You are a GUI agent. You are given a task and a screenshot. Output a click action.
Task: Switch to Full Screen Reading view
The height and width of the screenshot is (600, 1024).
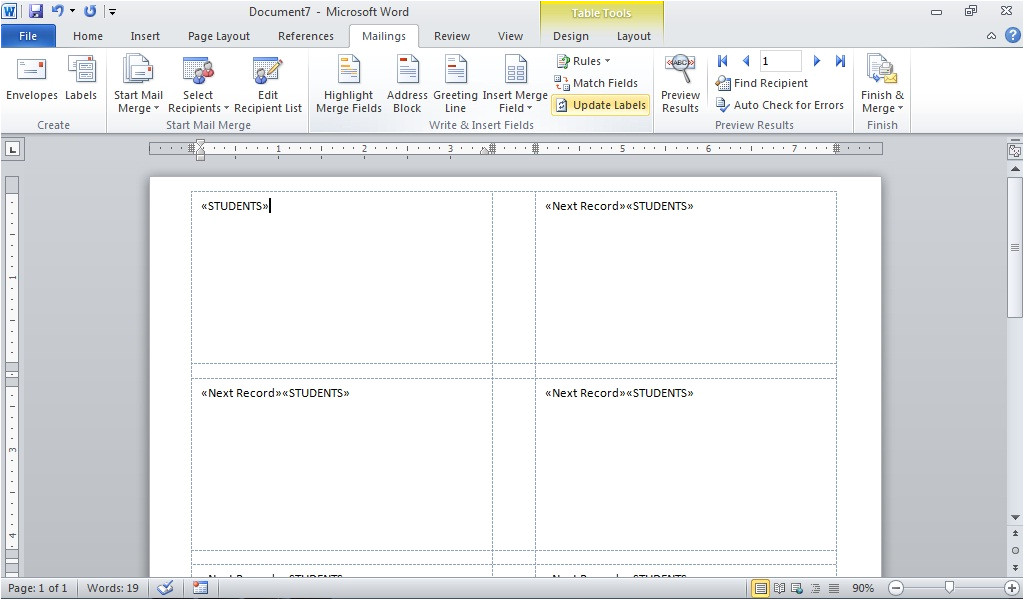click(778, 588)
